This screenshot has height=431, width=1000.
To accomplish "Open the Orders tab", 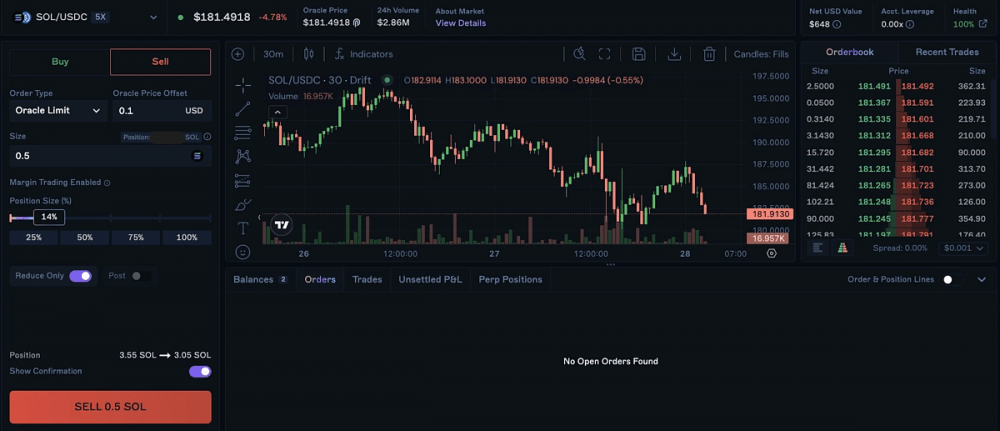I will click(320, 279).
